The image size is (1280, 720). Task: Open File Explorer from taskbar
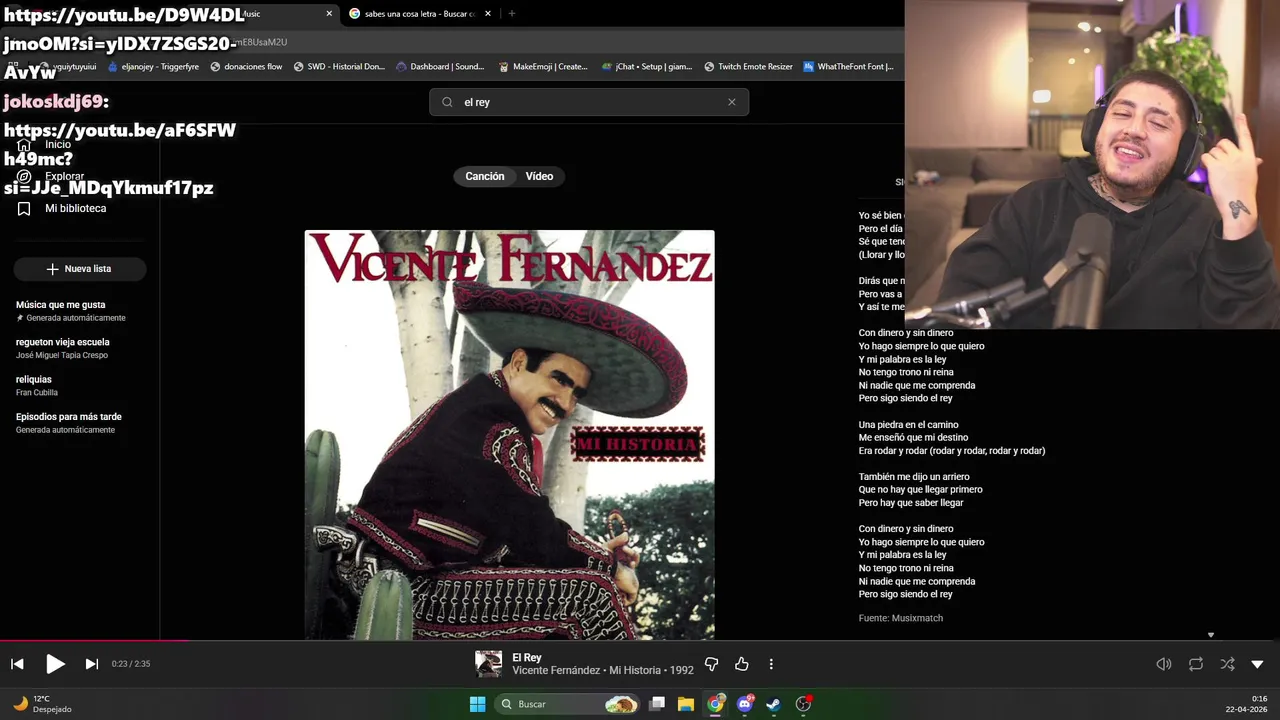(x=686, y=704)
